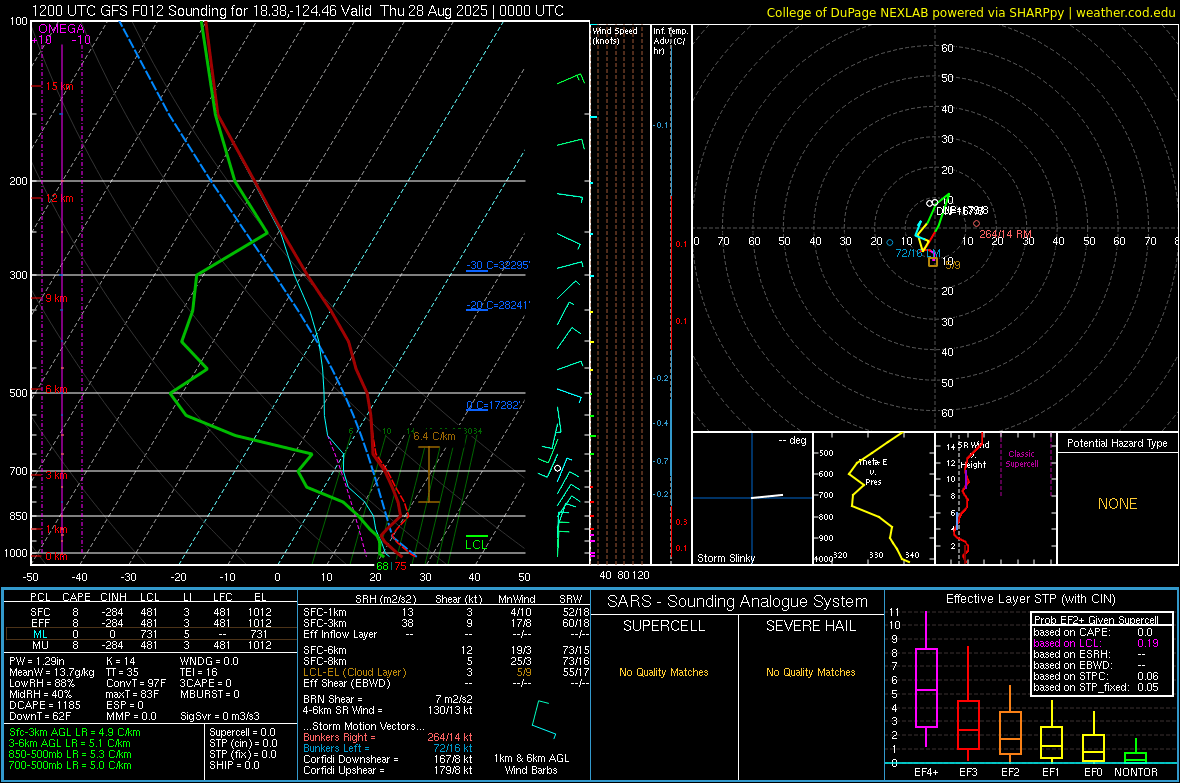Click the '0 C=17282' freezing level label

pos(494,405)
